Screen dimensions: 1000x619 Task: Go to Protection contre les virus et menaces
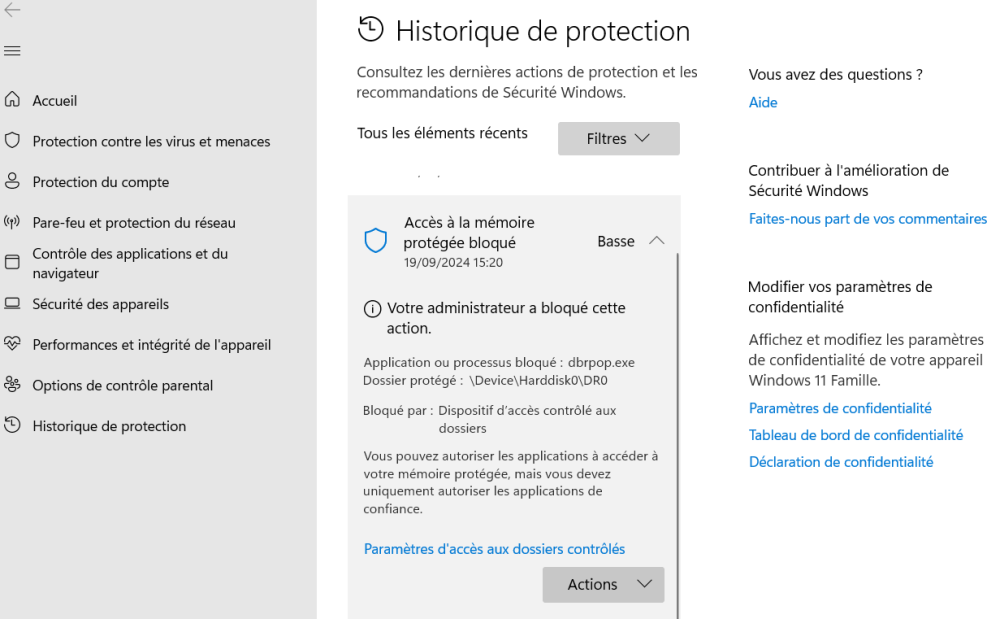151,142
